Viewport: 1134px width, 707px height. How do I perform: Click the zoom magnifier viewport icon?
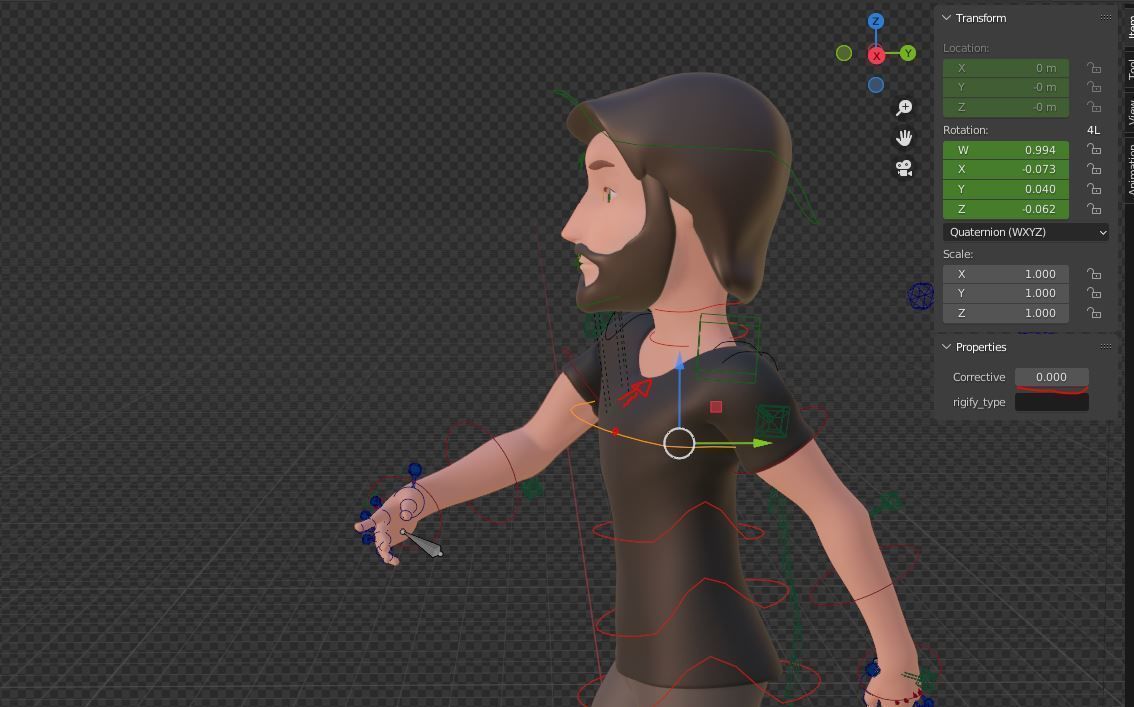click(904, 108)
